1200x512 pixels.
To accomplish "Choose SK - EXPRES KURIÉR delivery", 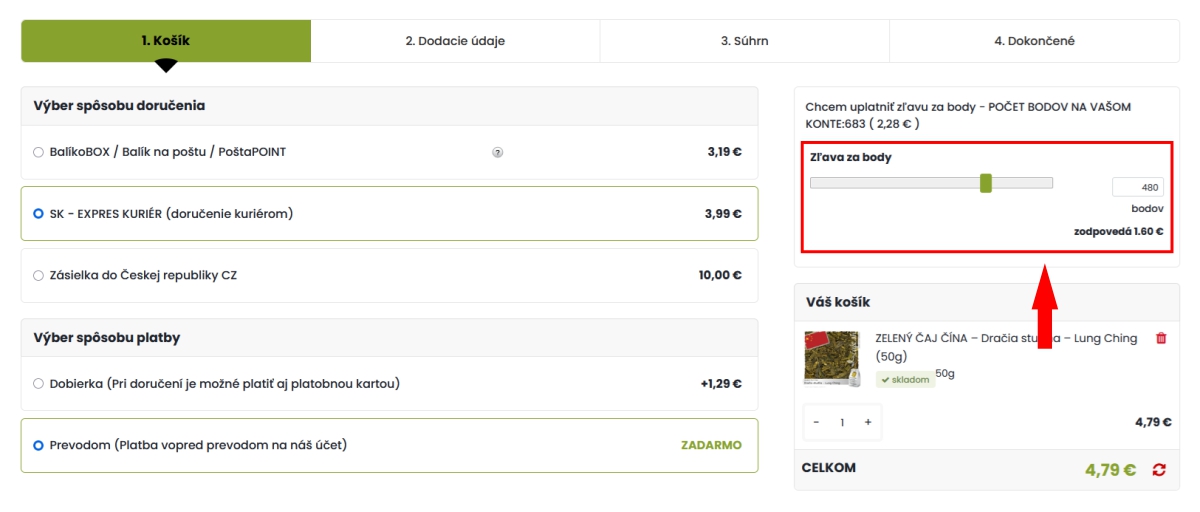I will pyautogui.click(x=39, y=214).
